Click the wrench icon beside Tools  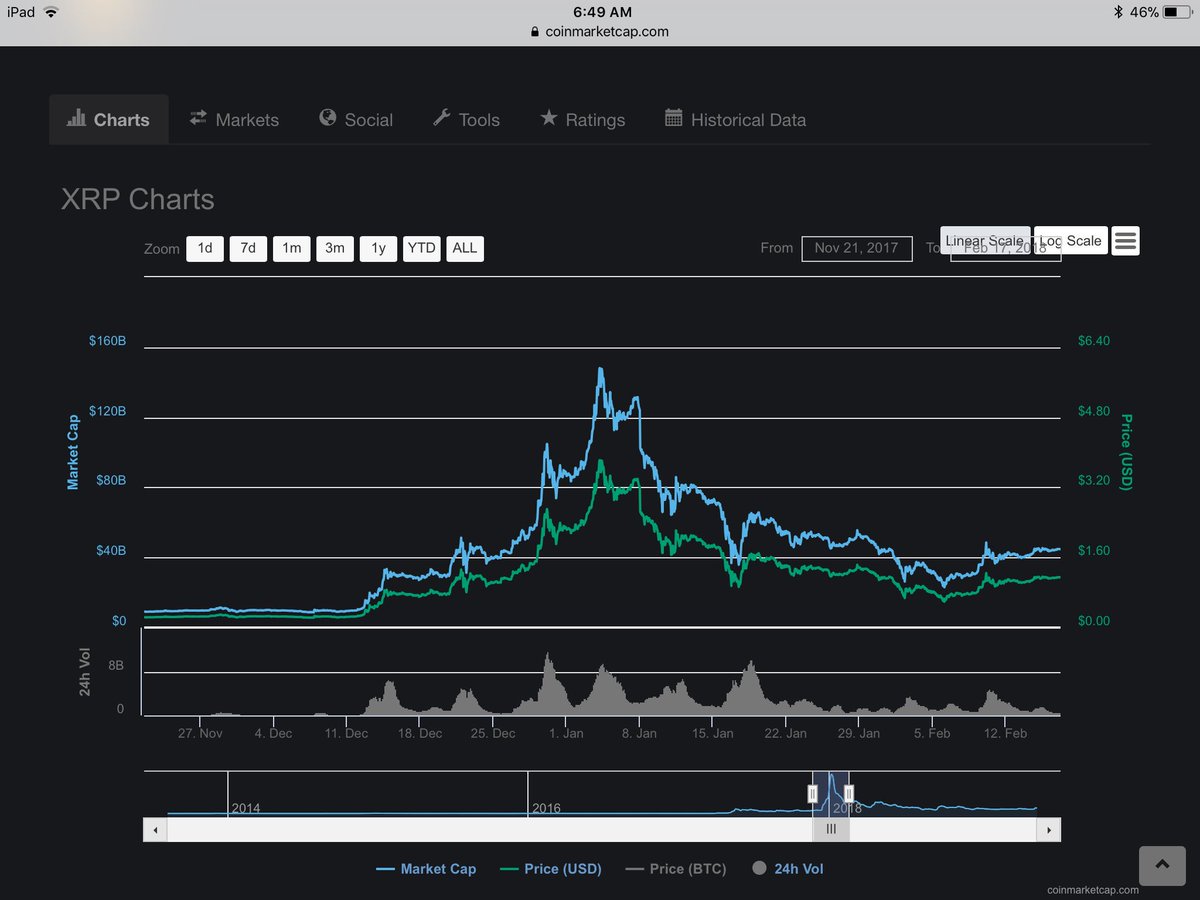441,118
